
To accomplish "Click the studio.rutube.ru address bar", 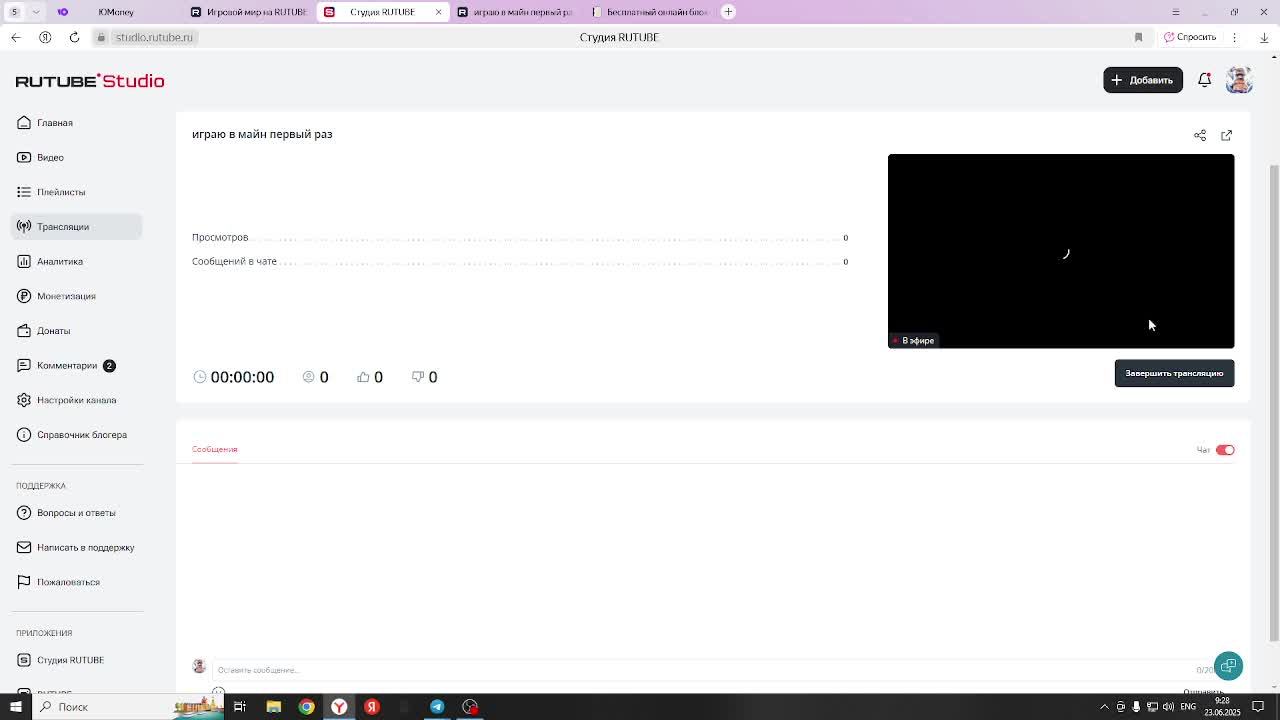I will tap(153, 37).
